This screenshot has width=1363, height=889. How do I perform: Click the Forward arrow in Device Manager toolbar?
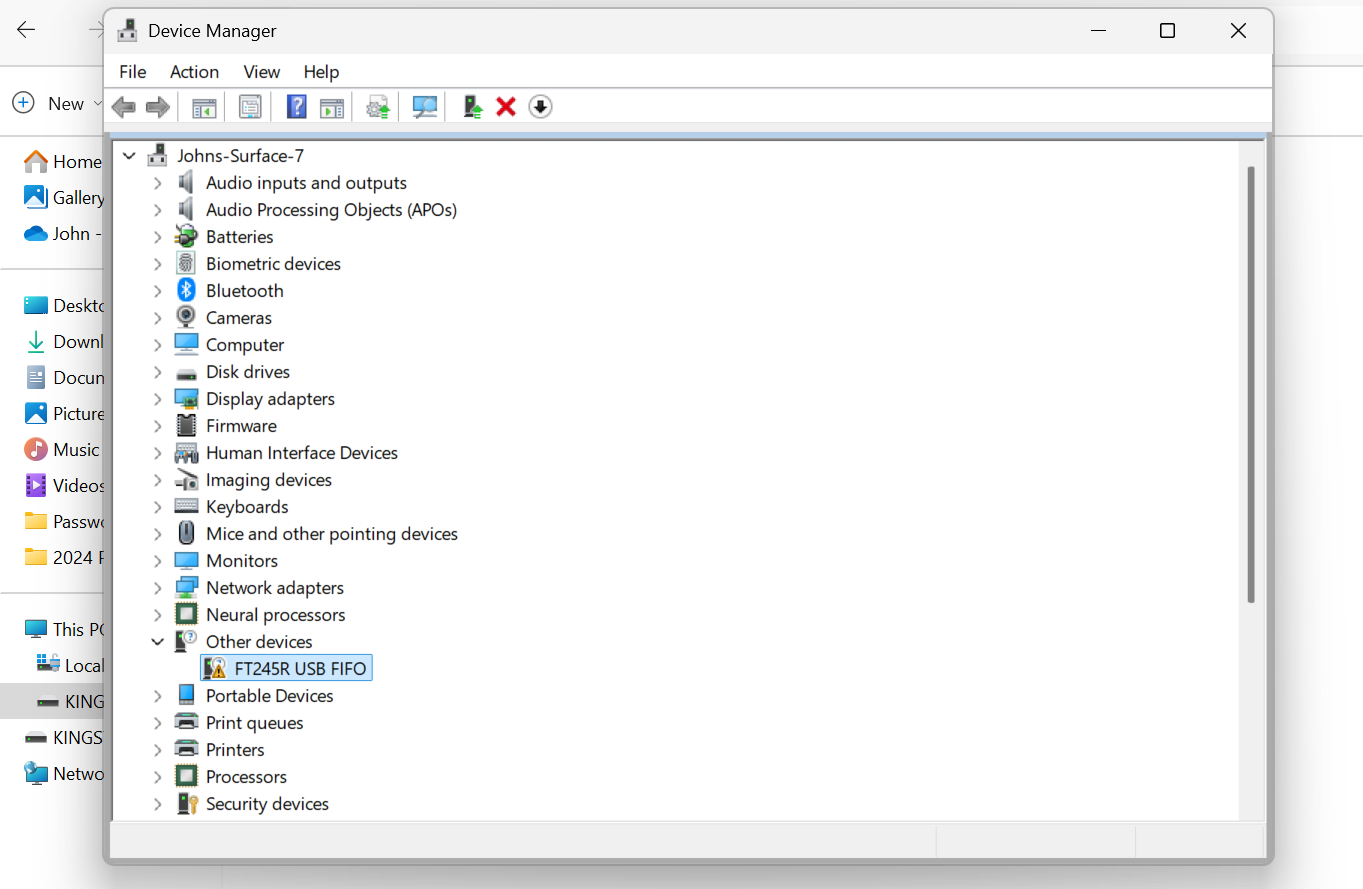pyautogui.click(x=158, y=107)
